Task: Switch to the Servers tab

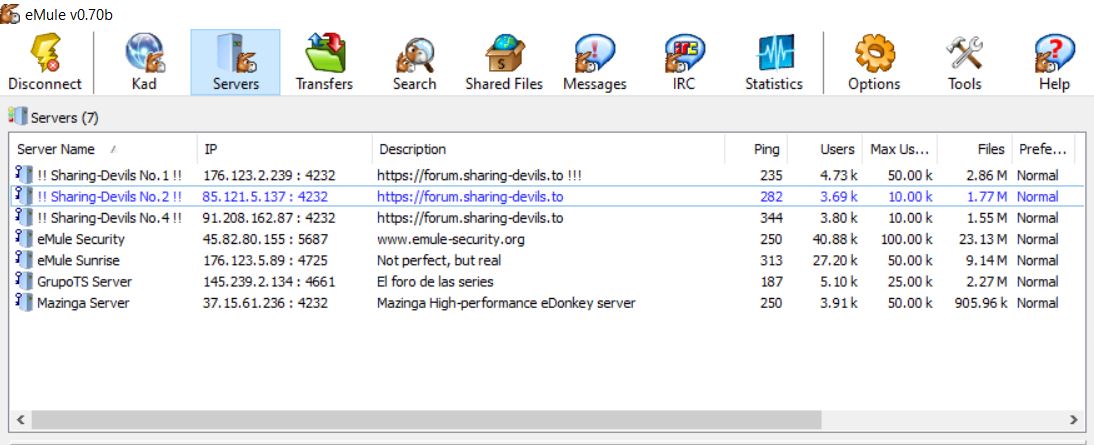Action: [x=235, y=62]
